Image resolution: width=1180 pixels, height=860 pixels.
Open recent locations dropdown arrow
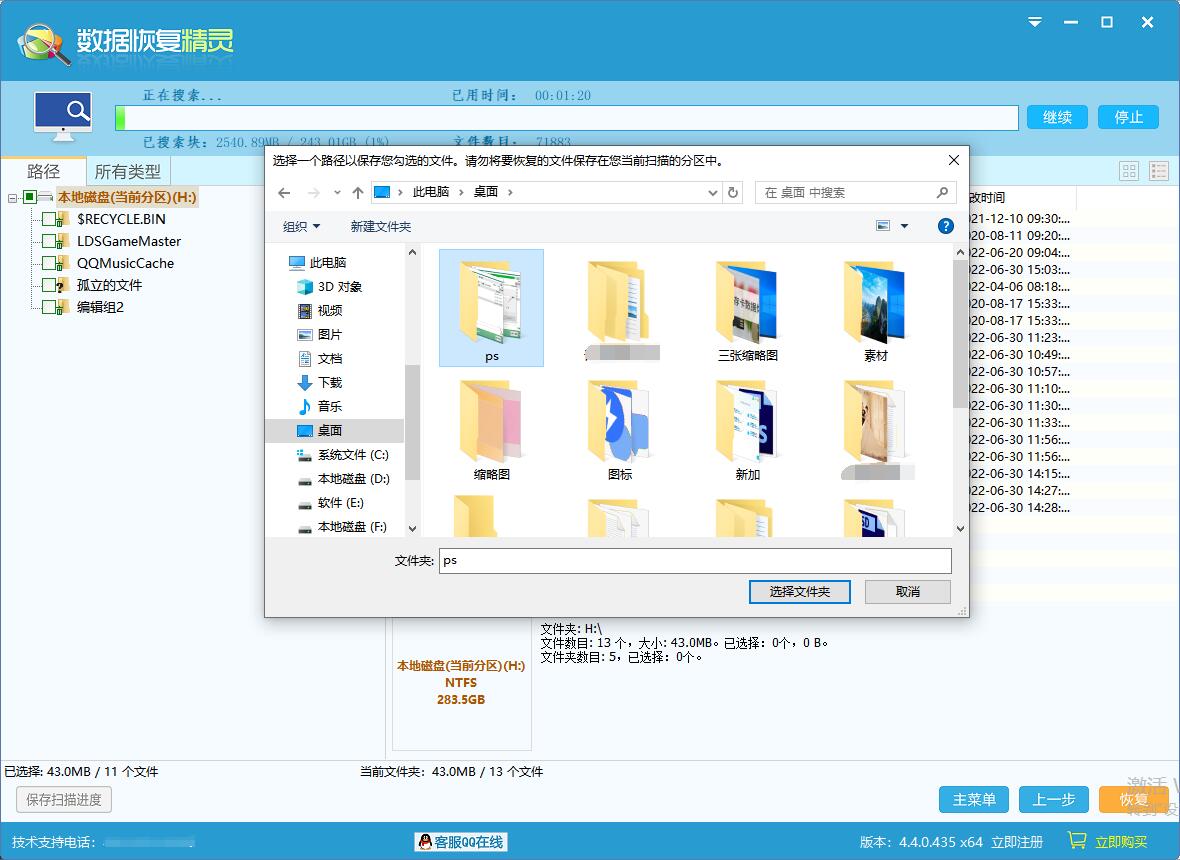(337, 193)
